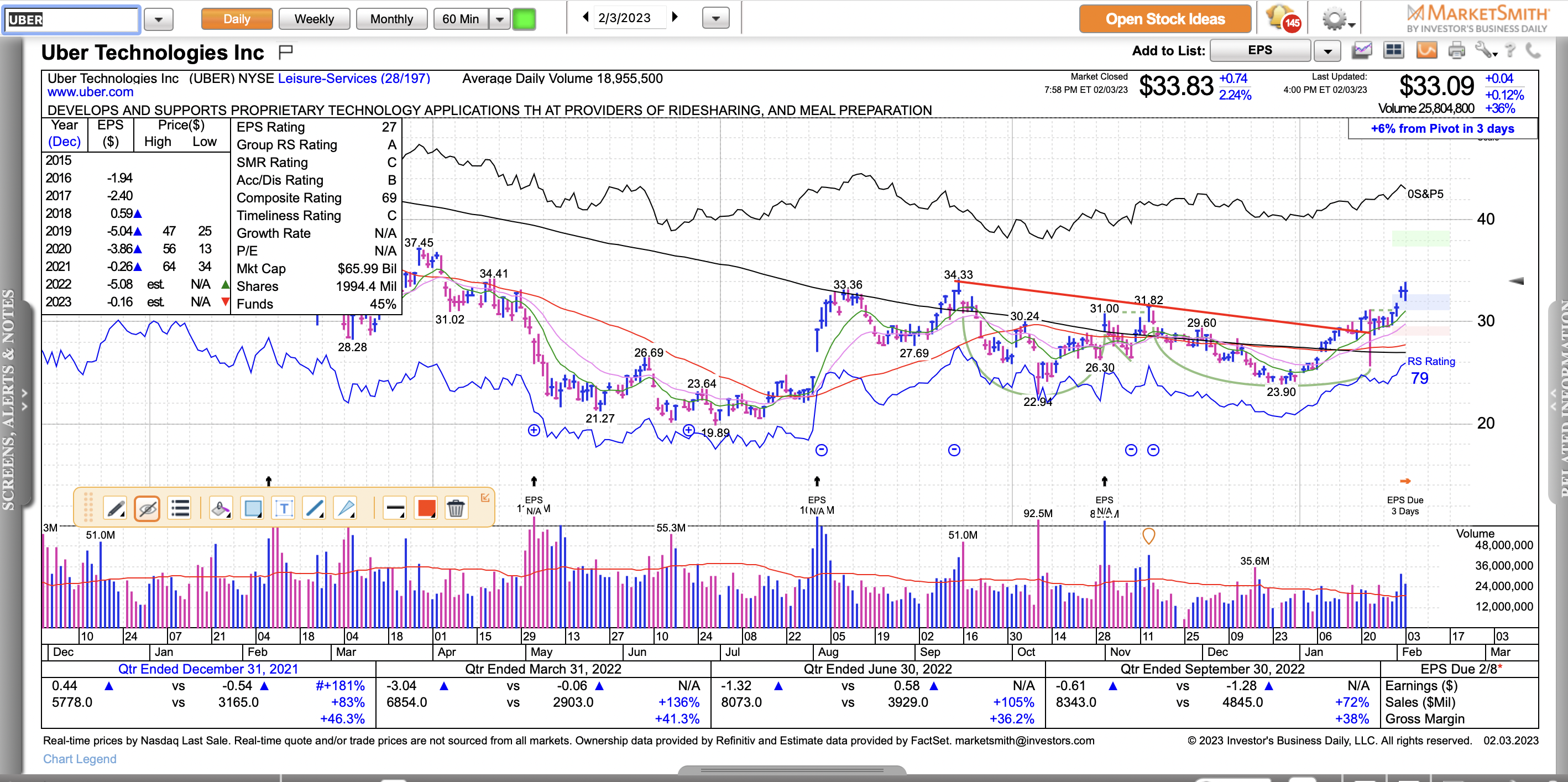
Task: Click the plus circle marker near 19.89
Action: (x=688, y=430)
